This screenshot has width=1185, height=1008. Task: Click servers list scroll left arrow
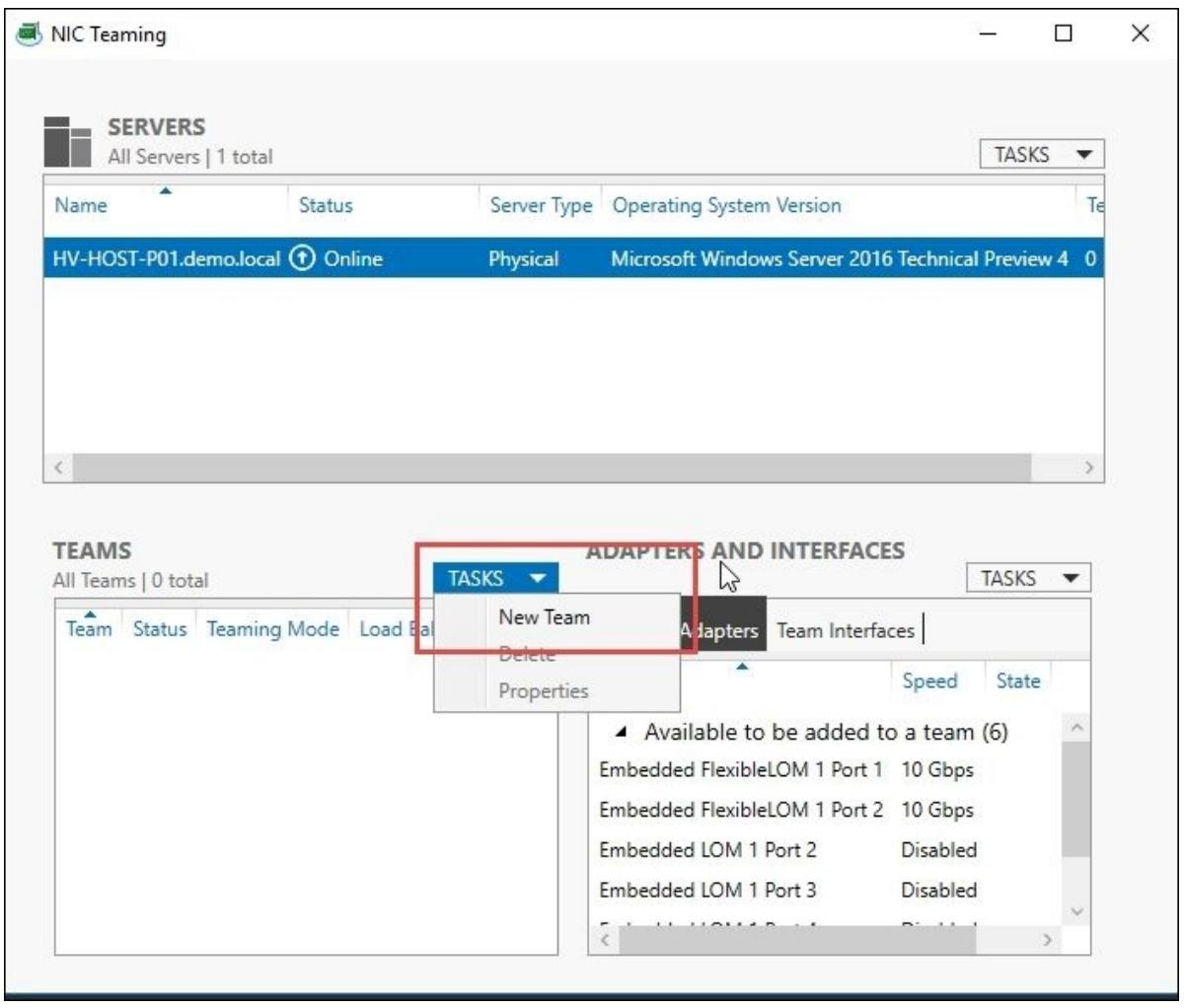(58, 468)
